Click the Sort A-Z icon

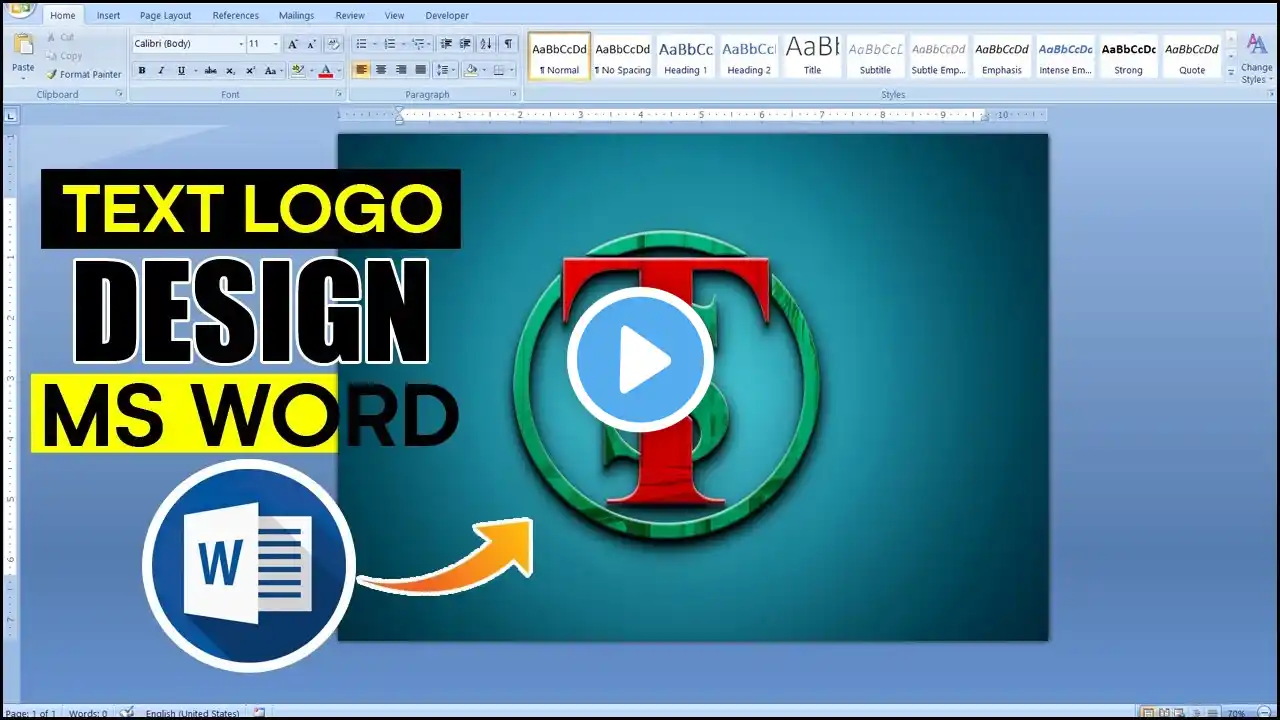click(486, 44)
